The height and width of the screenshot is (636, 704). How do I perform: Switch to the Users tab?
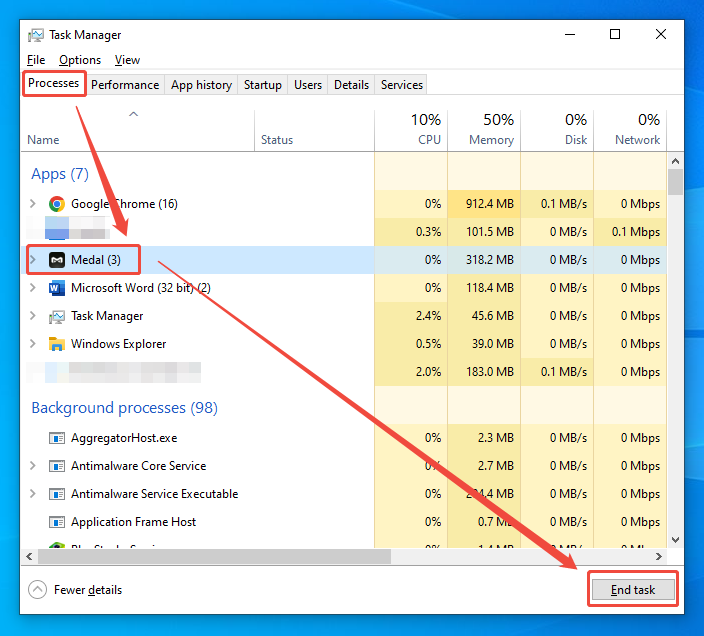tap(308, 85)
